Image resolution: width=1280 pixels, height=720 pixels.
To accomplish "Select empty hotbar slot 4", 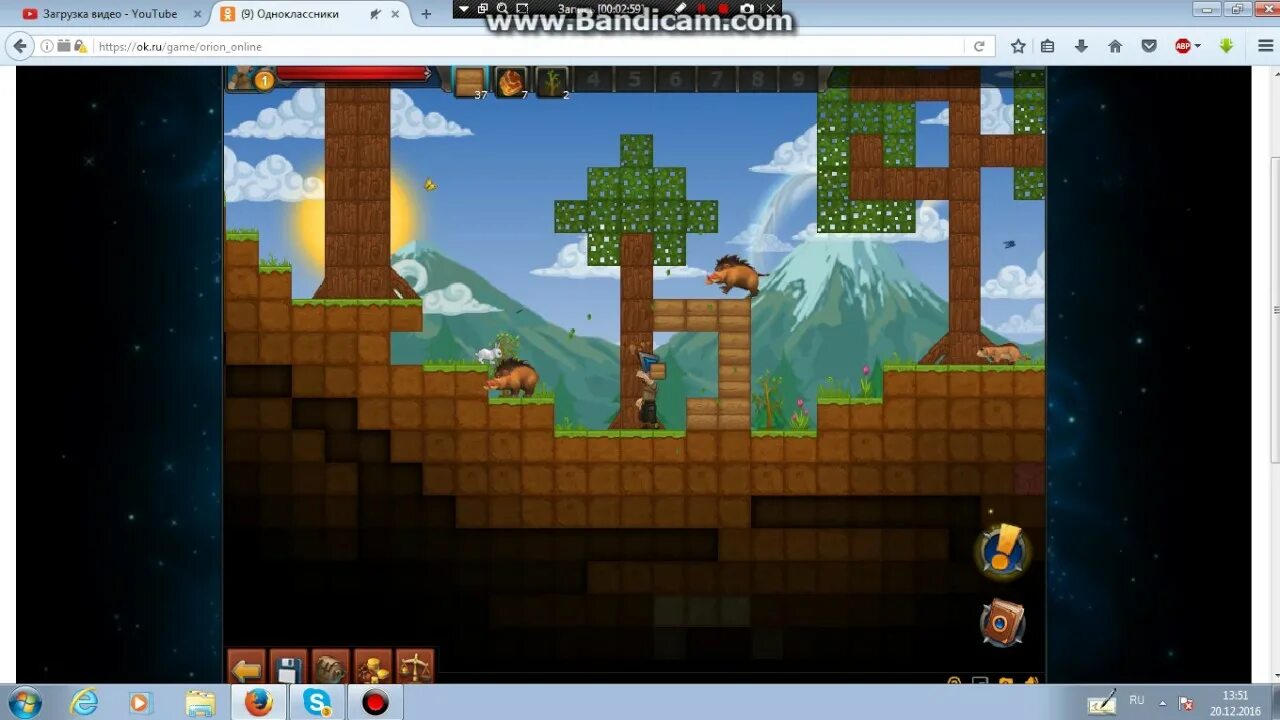I will click(593, 80).
